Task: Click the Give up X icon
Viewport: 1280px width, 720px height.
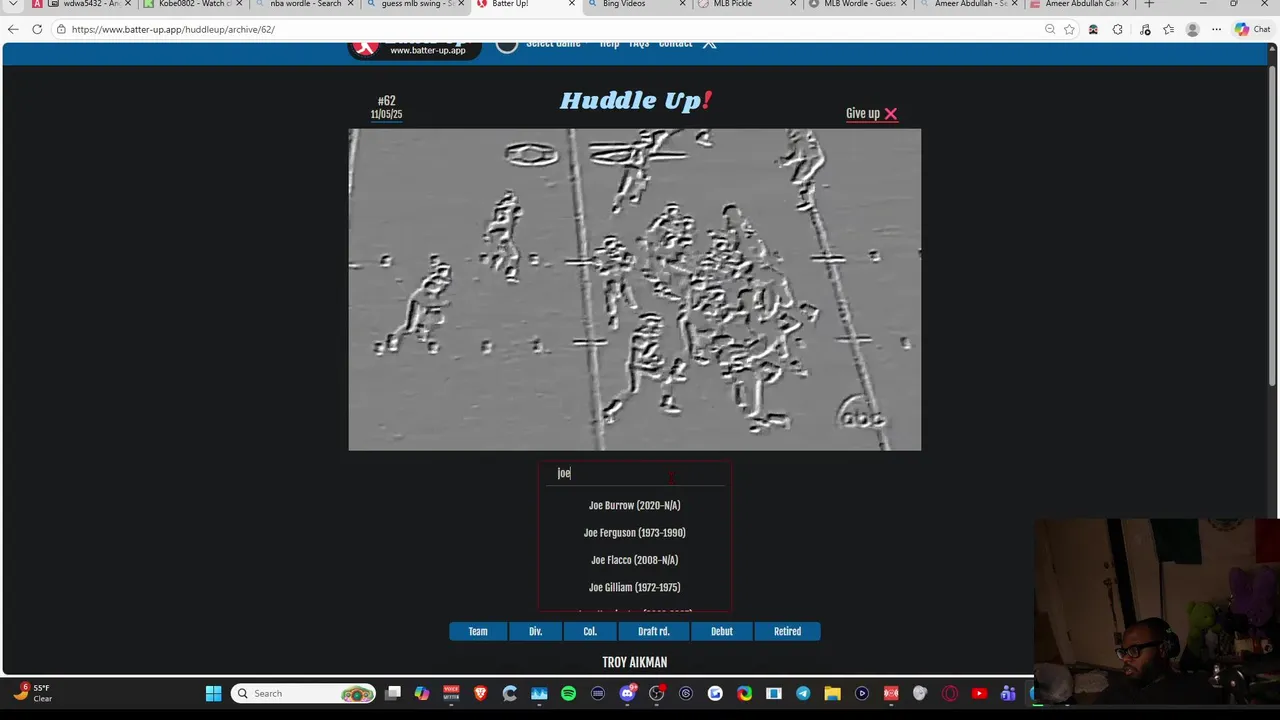Action: point(890,114)
